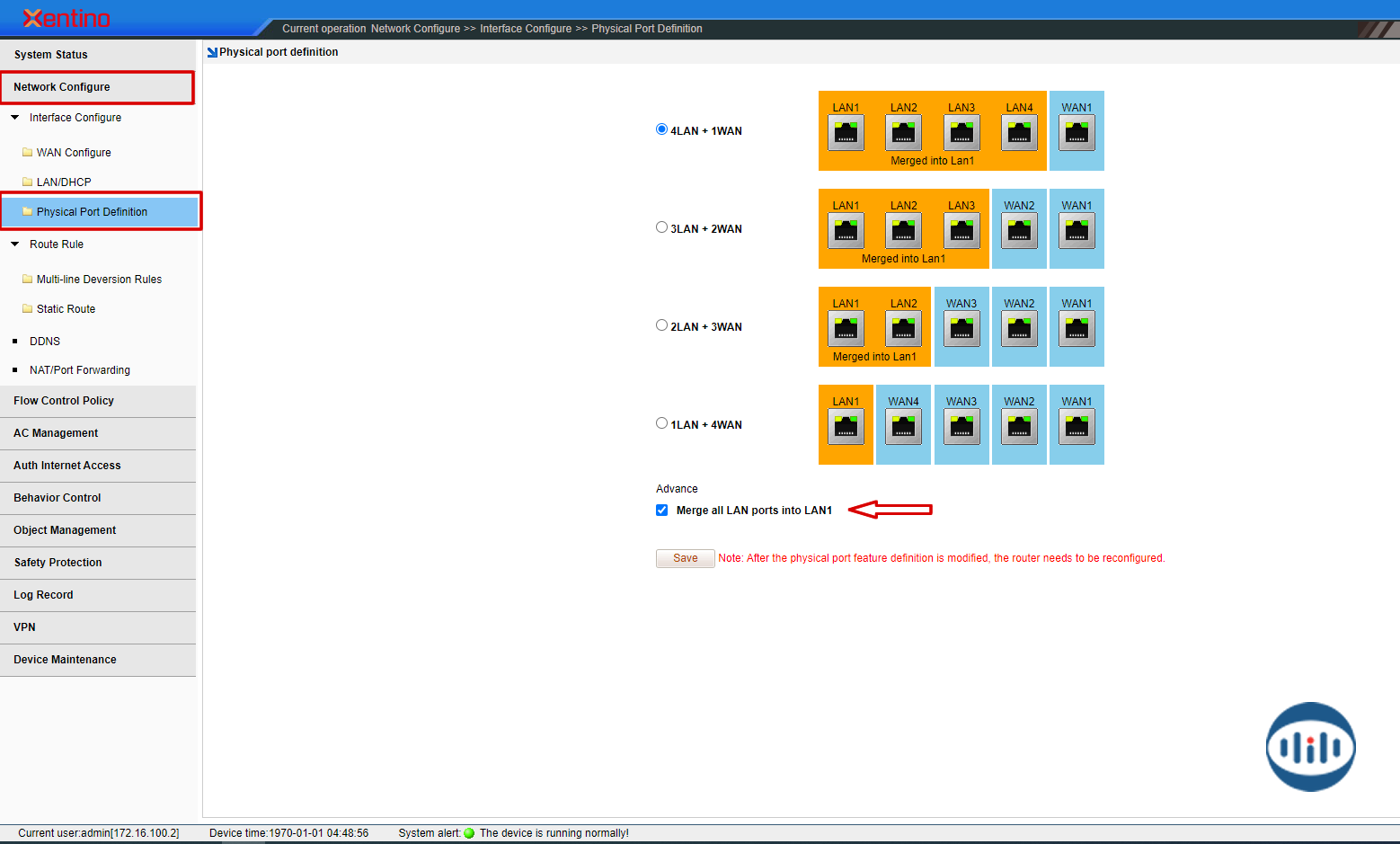Open the WAN Configure folder icon
Image resolution: width=1400 pixels, height=844 pixels.
point(27,153)
